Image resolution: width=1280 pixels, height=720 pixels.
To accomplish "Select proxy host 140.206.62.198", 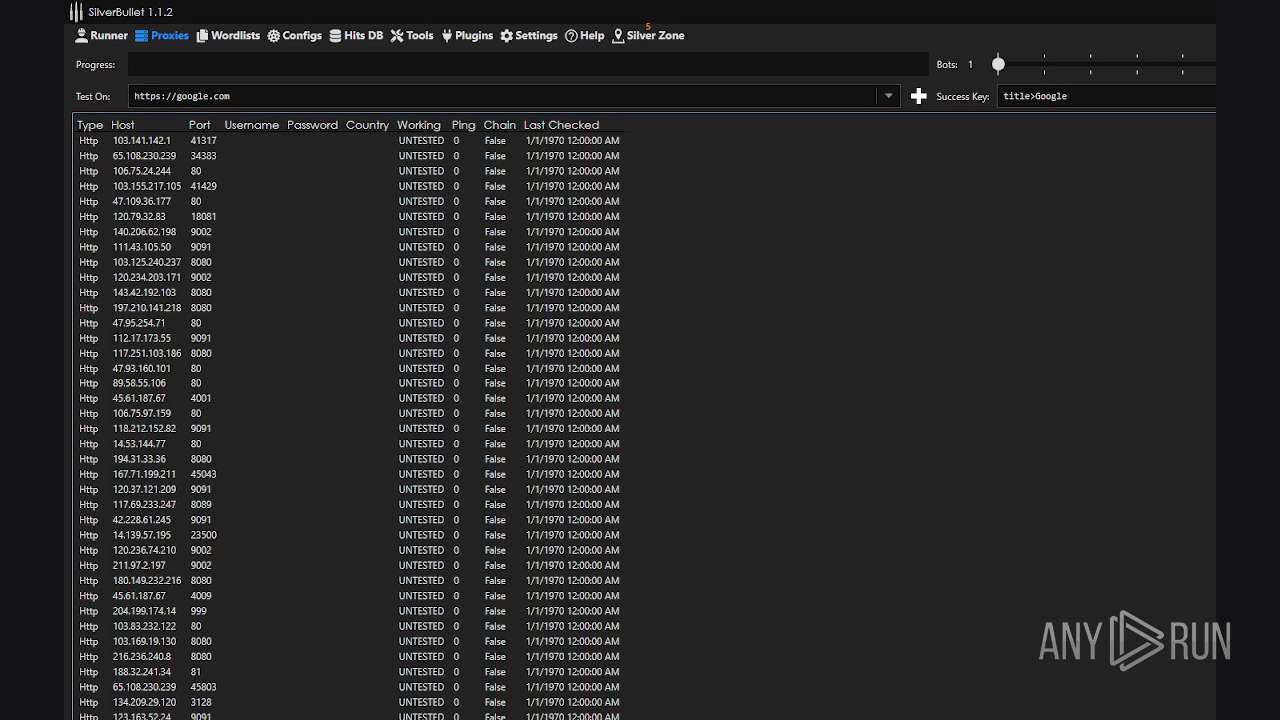I will tap(144, 232).
